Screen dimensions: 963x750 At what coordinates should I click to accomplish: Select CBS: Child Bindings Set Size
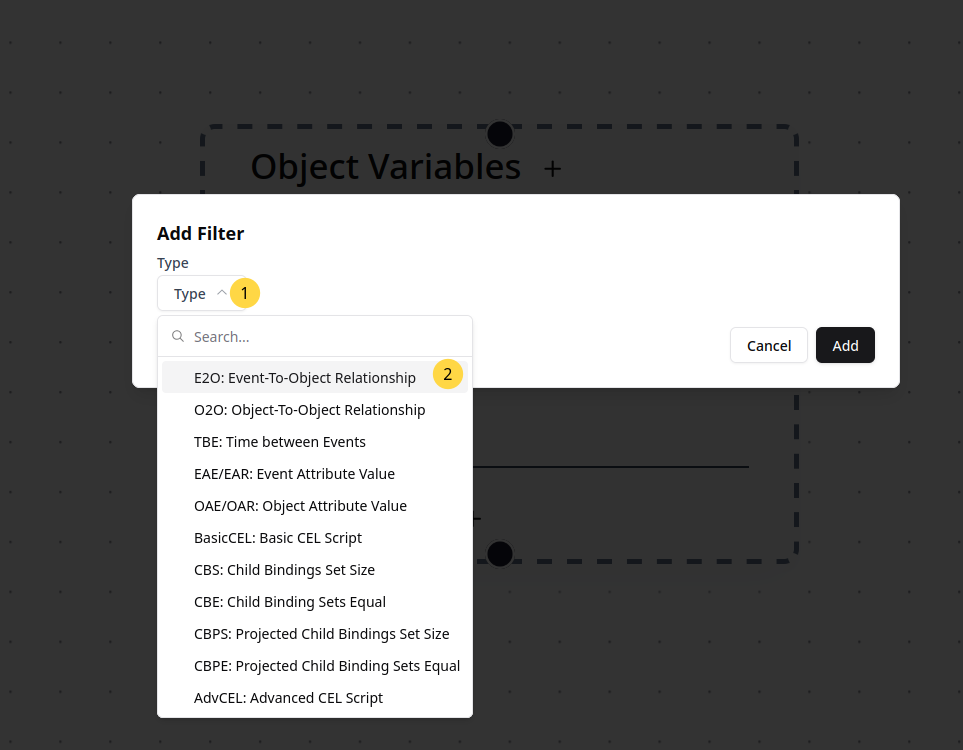[x=314, y=569]
